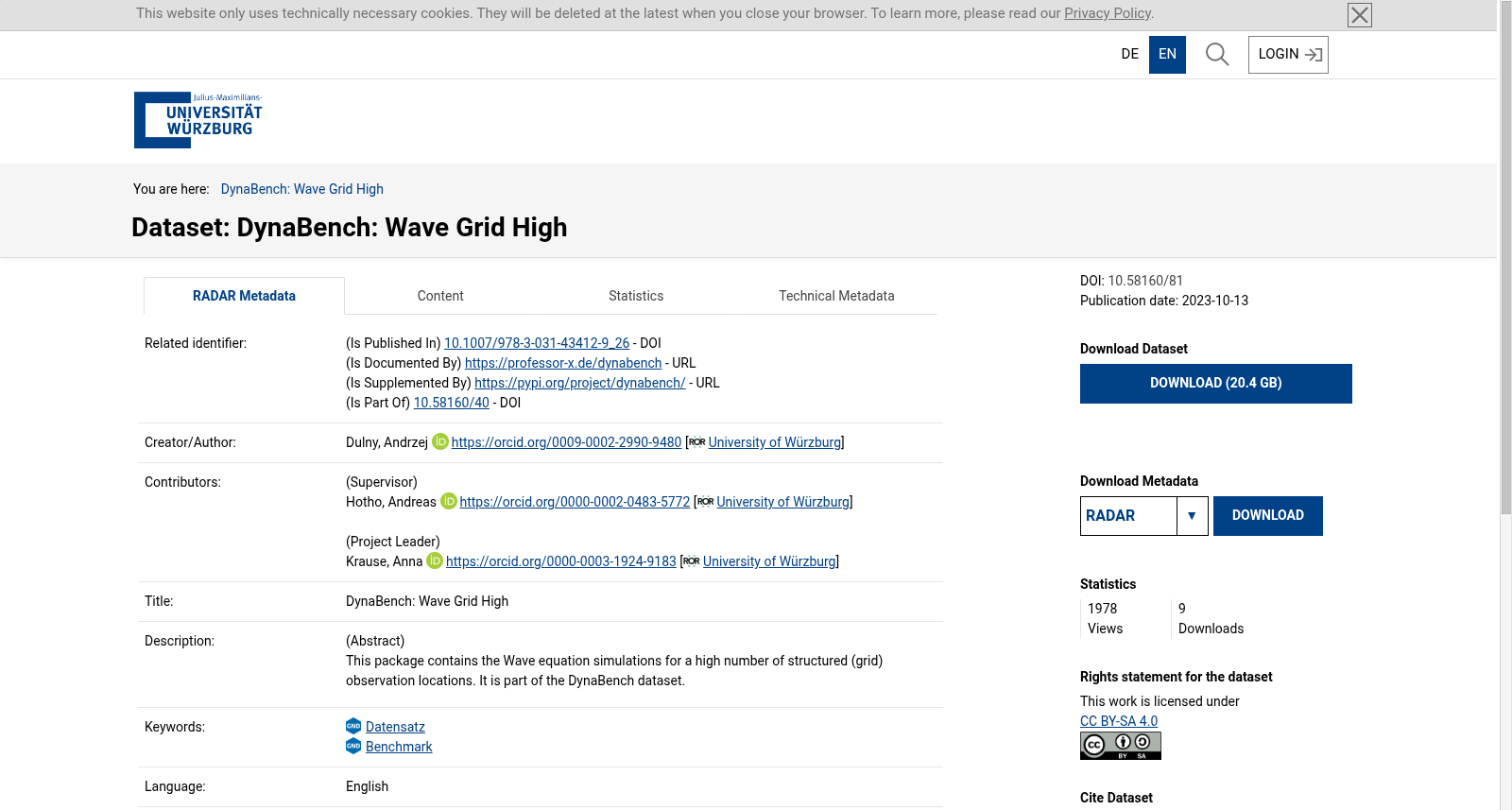Open ORCID link 0009-0002-2990-9480
The width and height of the screenshot is (1512, 810).
pyautogui.click(x=566, y=442)
